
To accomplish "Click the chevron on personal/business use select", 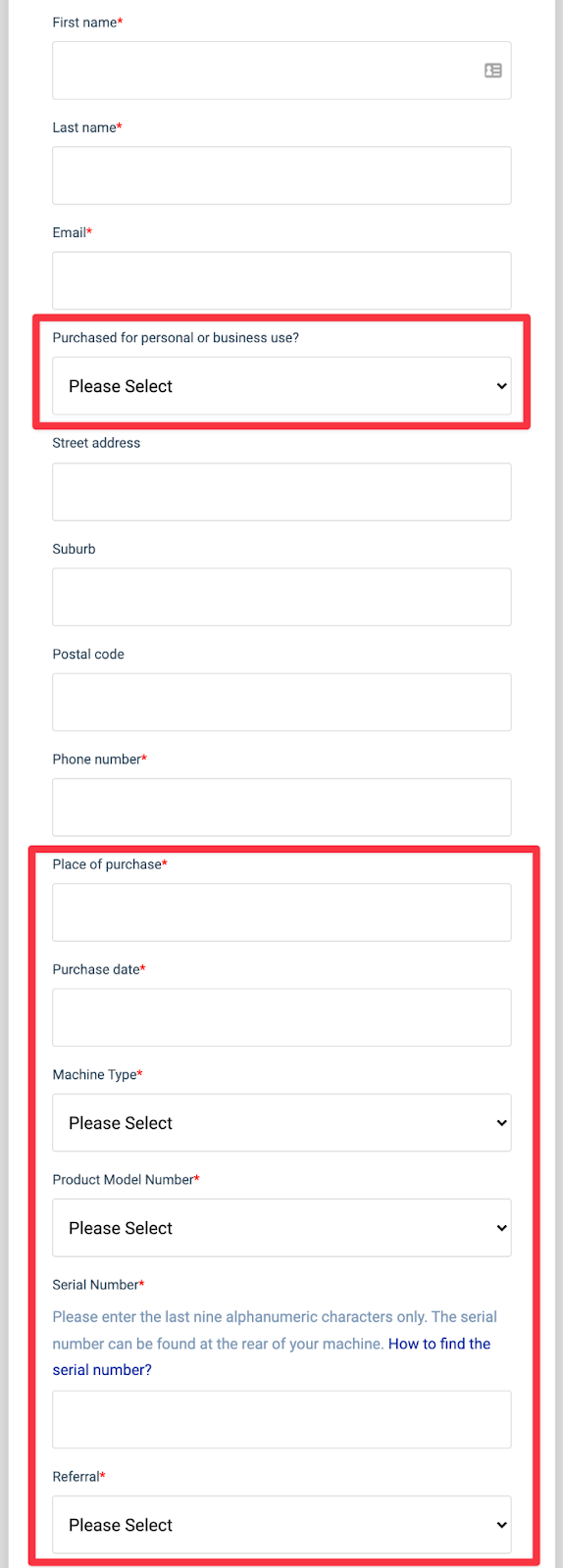I will click(502, 386).
